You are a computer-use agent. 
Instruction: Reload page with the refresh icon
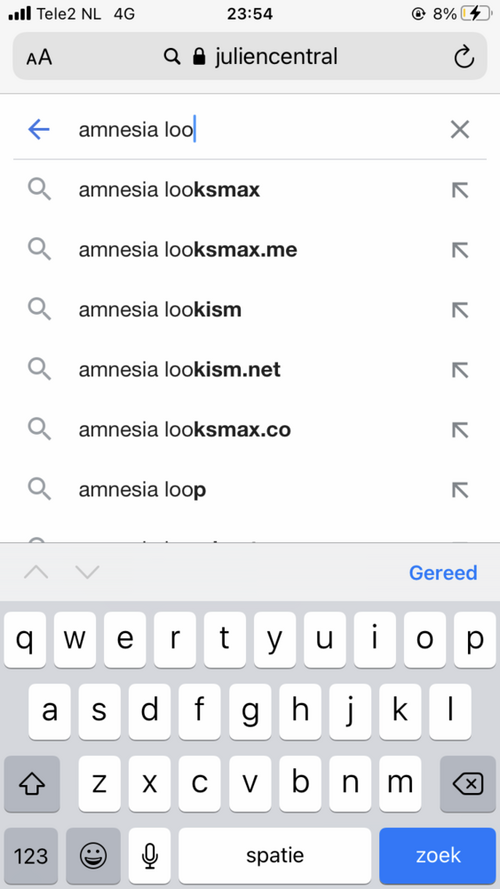point(464,57)
